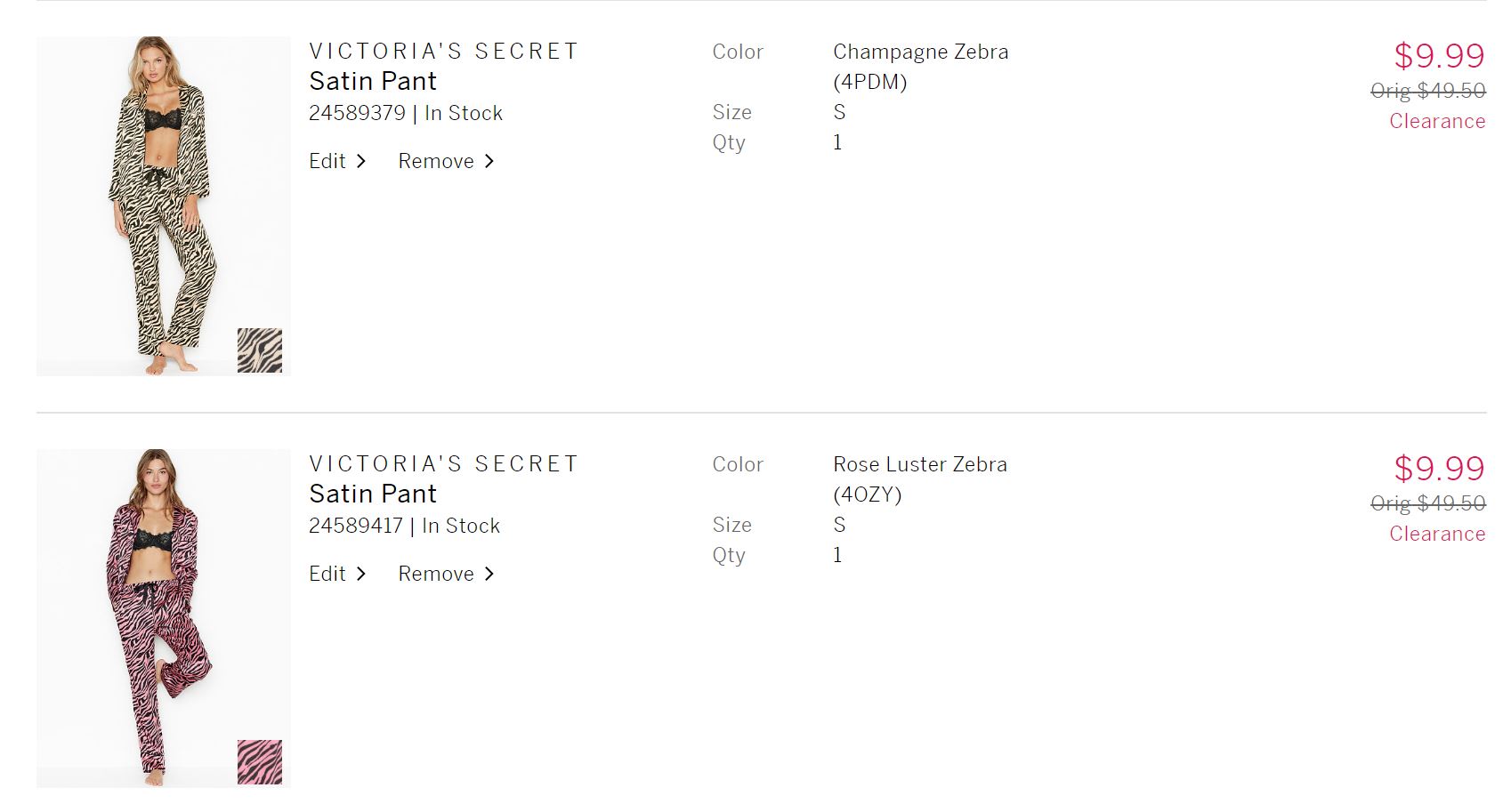Remove the Rose Luster Zebra Satin Pant item

[436, 574]
